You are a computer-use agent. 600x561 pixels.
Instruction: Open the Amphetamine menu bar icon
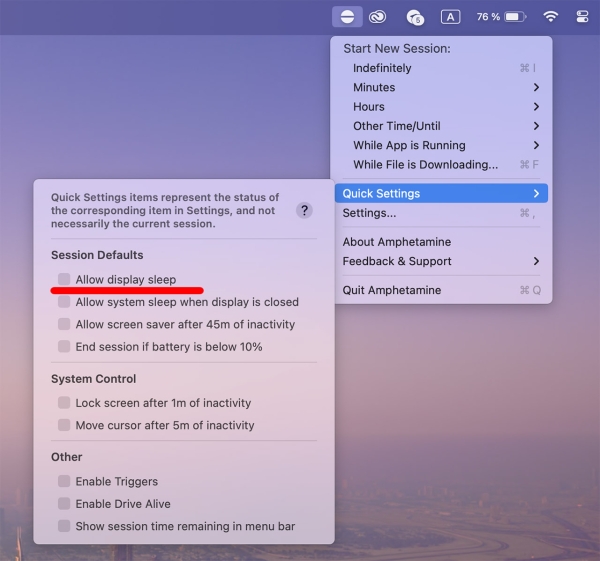tap(347, 17)
